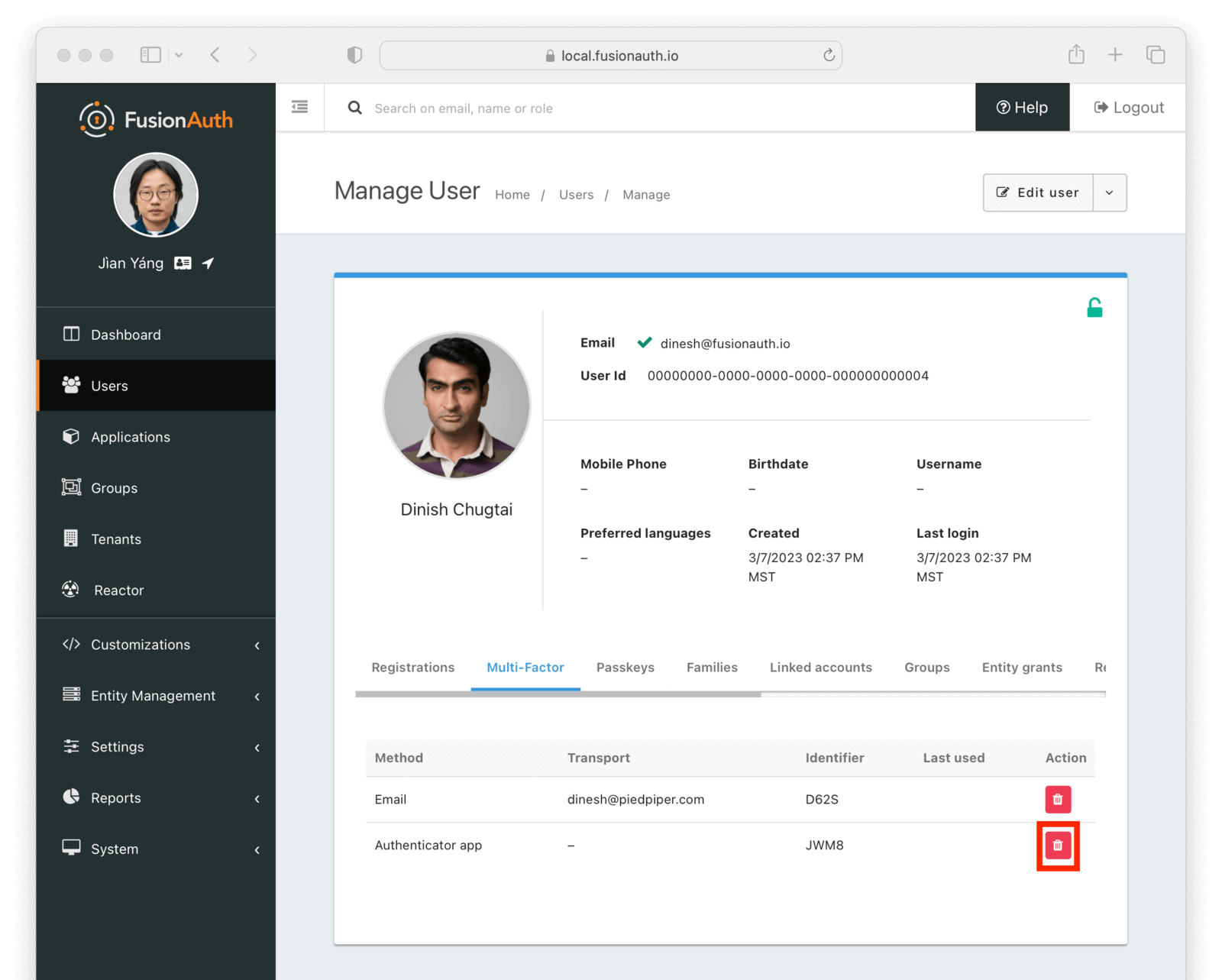
Task: Go back with the browser back arrow
Action: pos(215,55)
